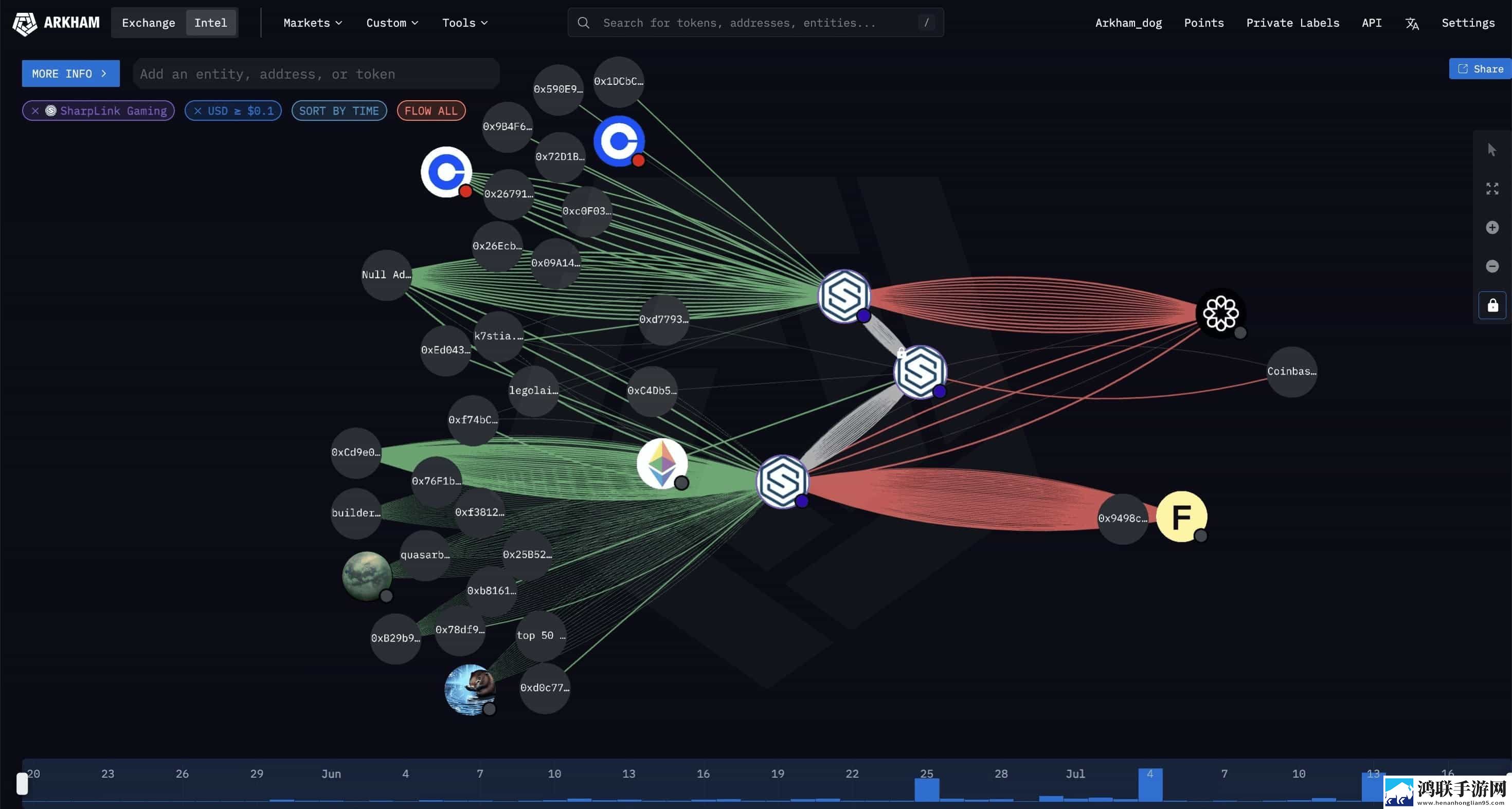Select the top 50 node
1512x809 pixels.
541,636
